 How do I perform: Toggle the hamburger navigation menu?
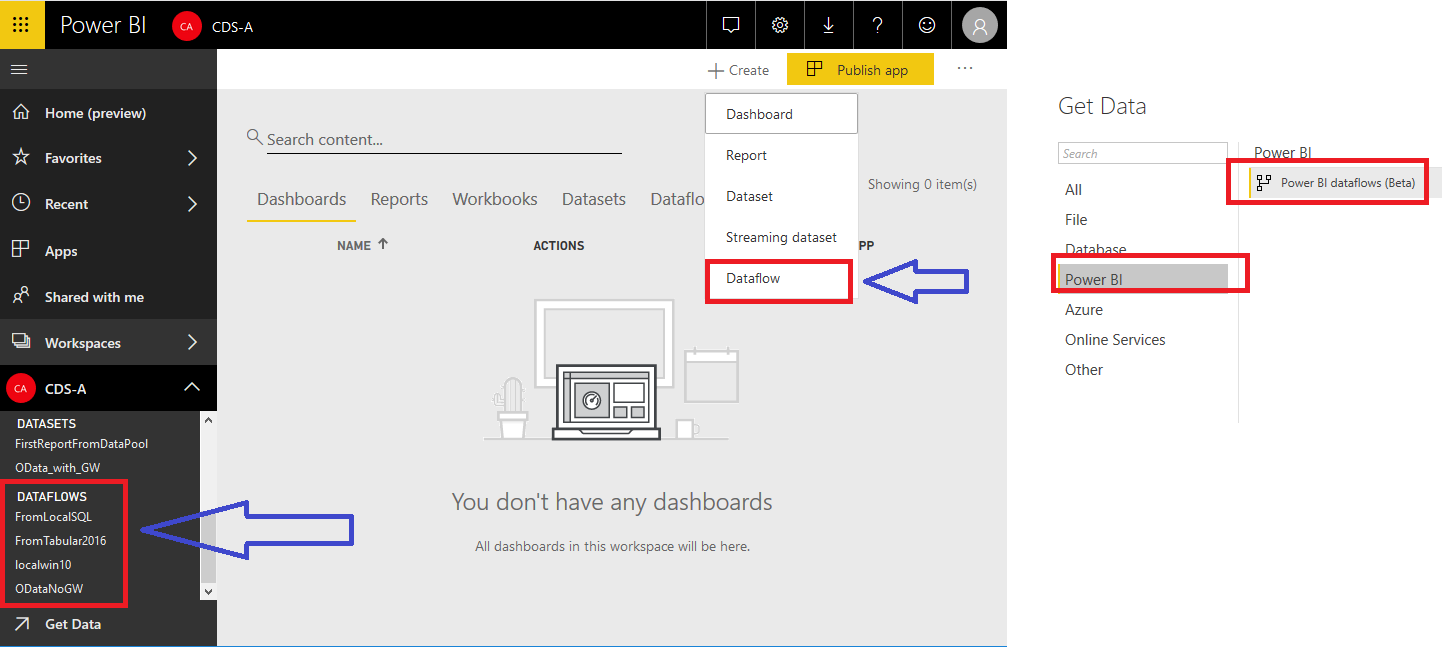click(x=19, y=69)
